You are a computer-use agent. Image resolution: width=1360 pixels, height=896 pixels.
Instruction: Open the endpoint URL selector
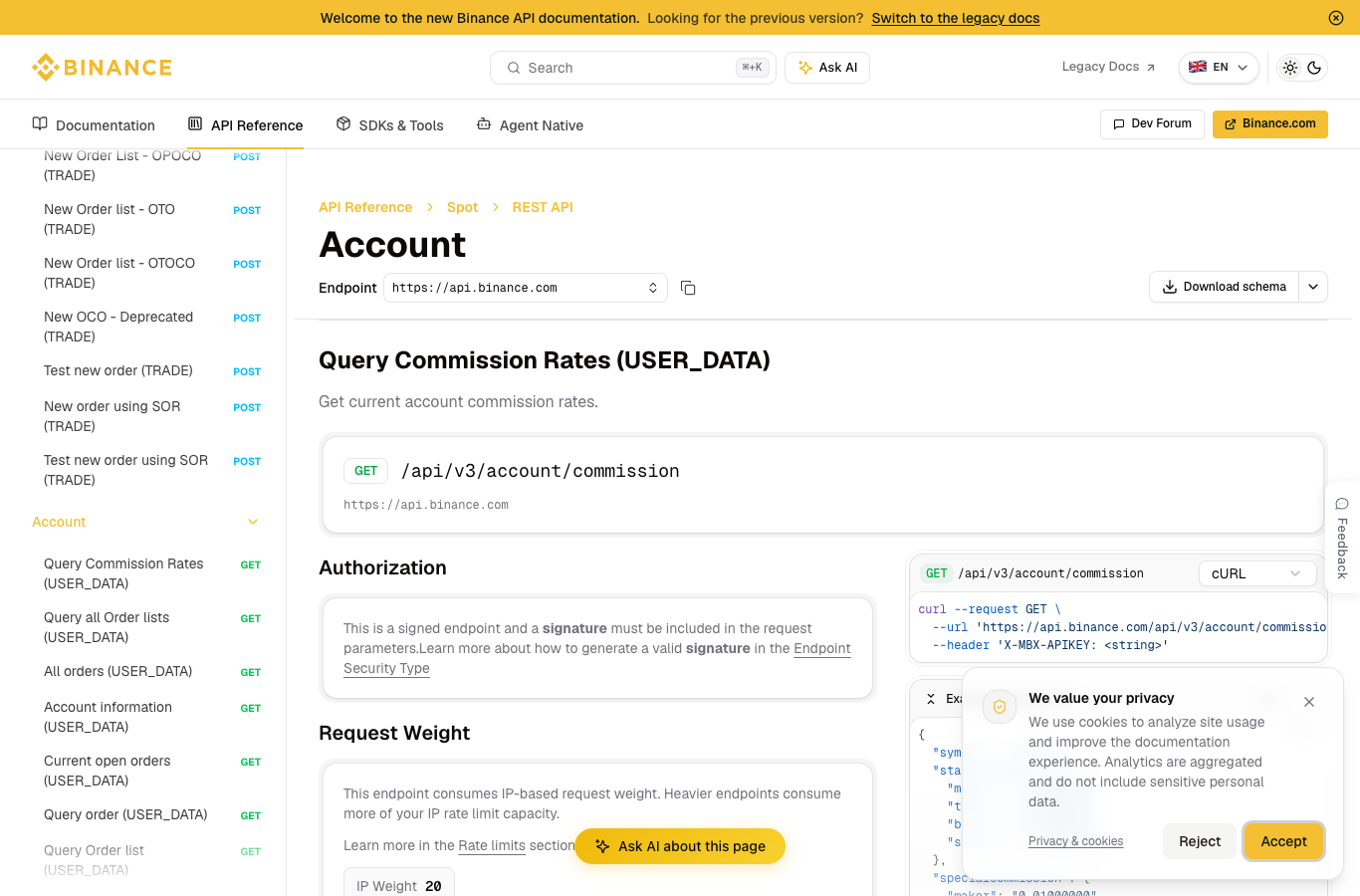526,288
